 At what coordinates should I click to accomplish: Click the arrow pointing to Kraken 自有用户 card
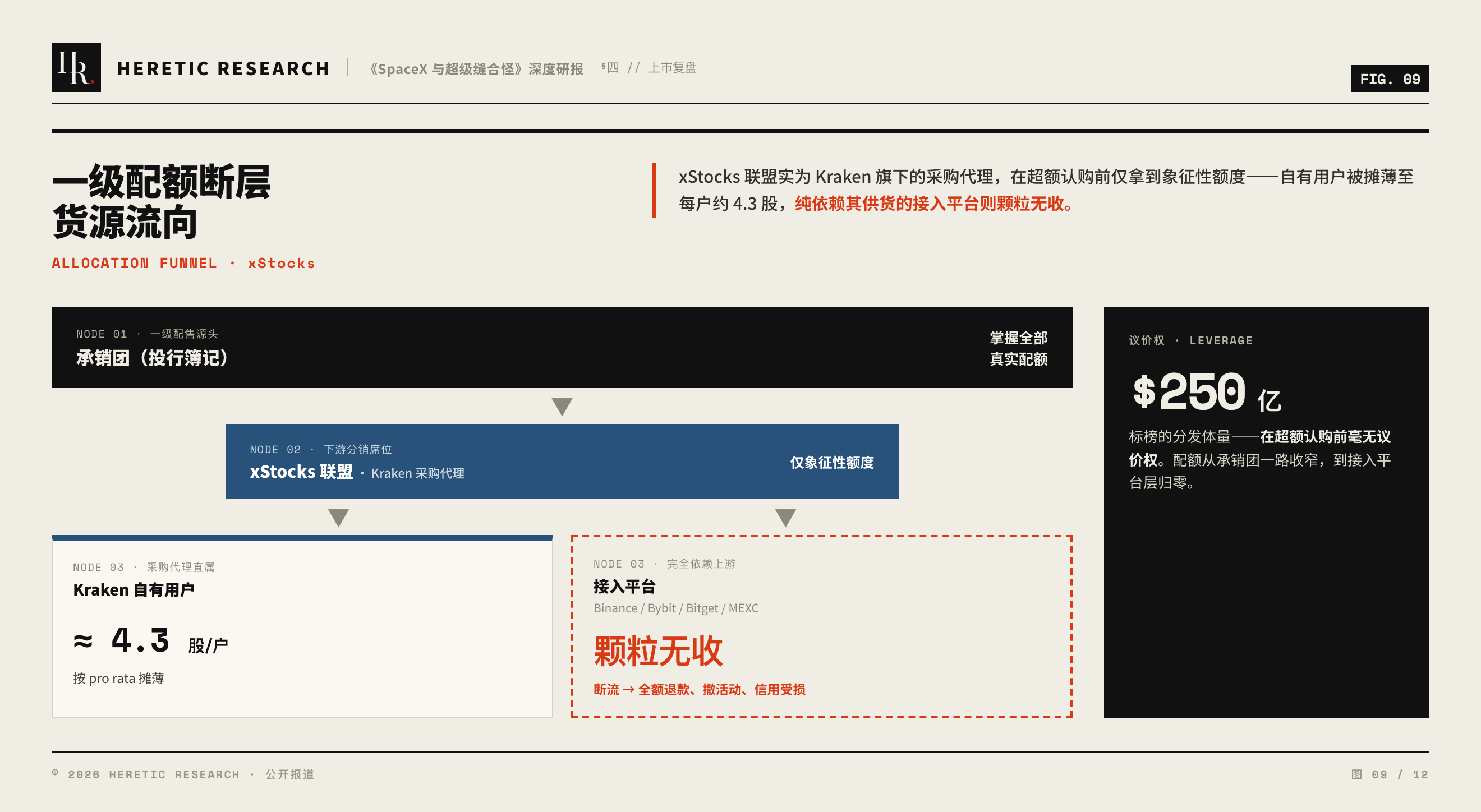point(338,517)
